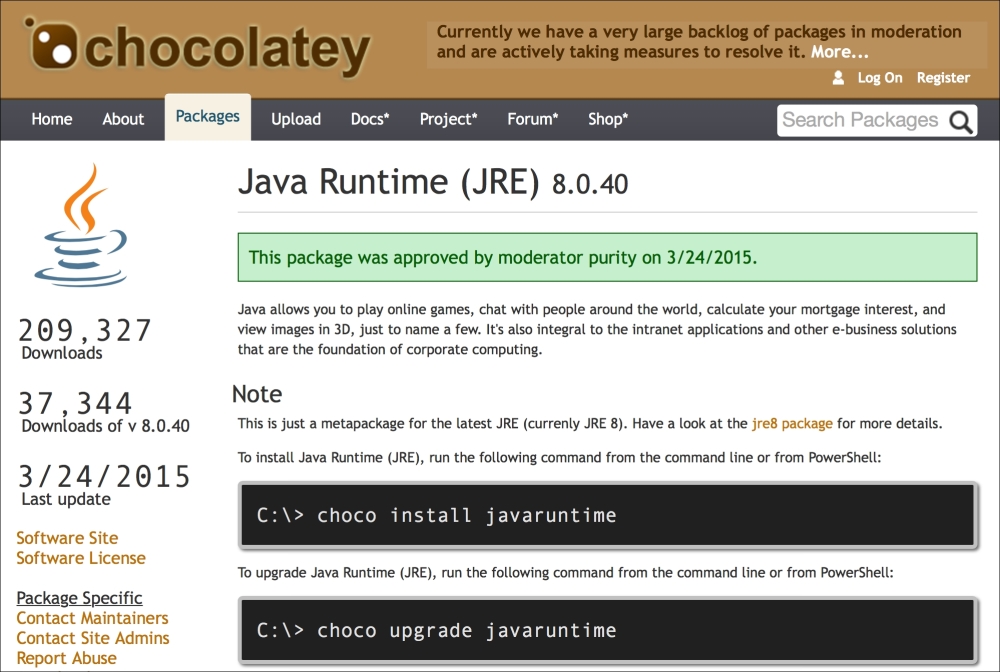Select the Packages tab
The width and height of the screenshot is (1000, 672).
[x=207, y=117]
